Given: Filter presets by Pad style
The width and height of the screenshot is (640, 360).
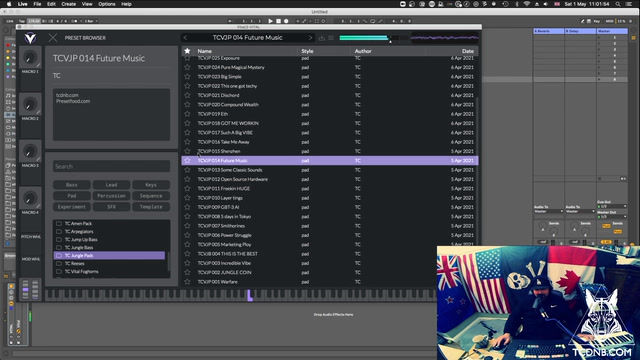Looking at the screenshot, I should point(71,196).
